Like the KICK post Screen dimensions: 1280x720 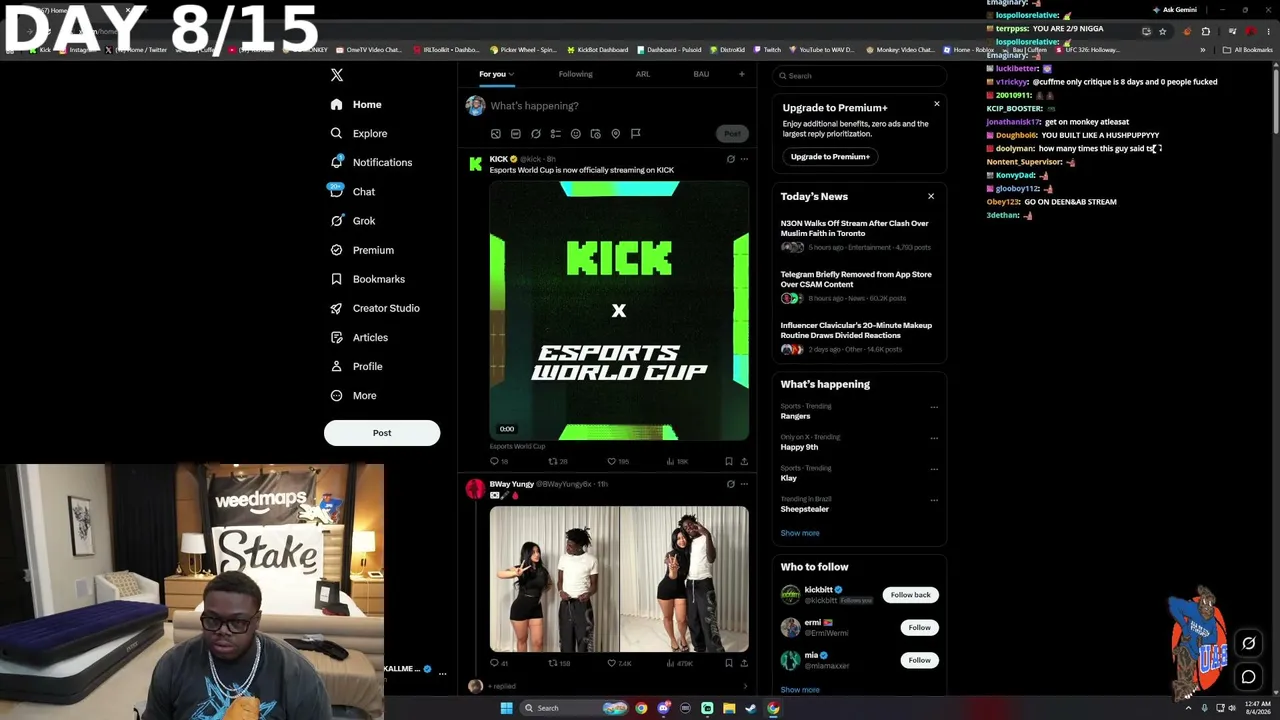tap(618, 461)
